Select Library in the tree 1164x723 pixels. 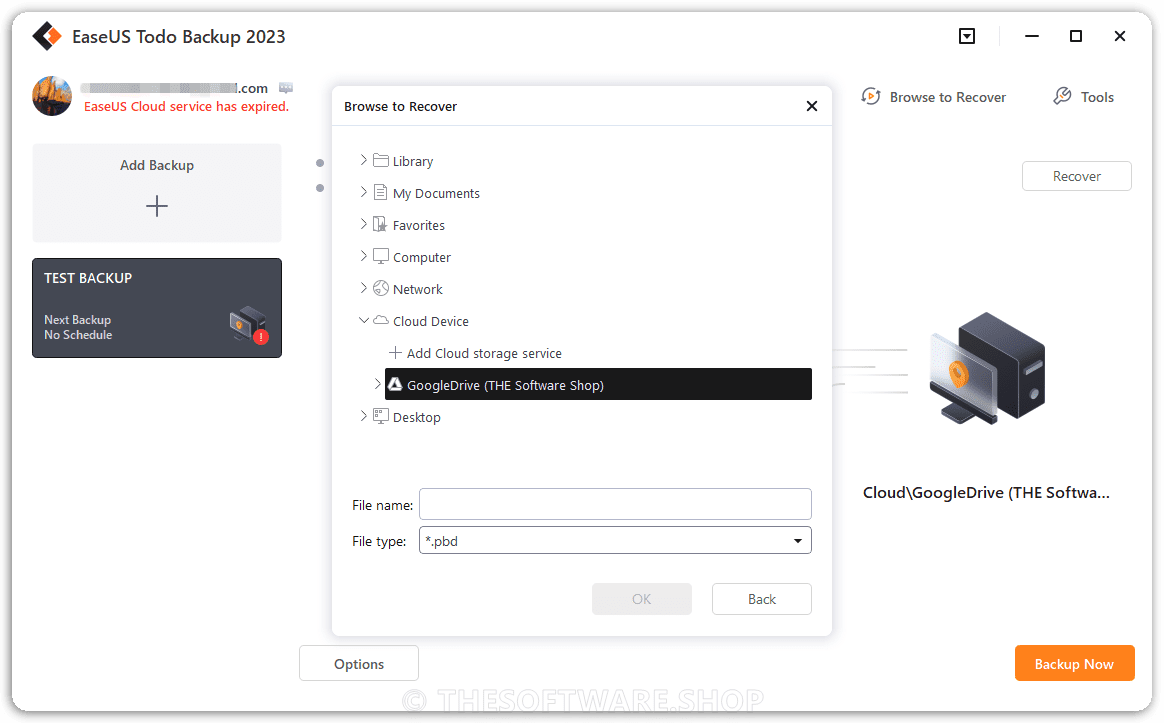[413, 161]
